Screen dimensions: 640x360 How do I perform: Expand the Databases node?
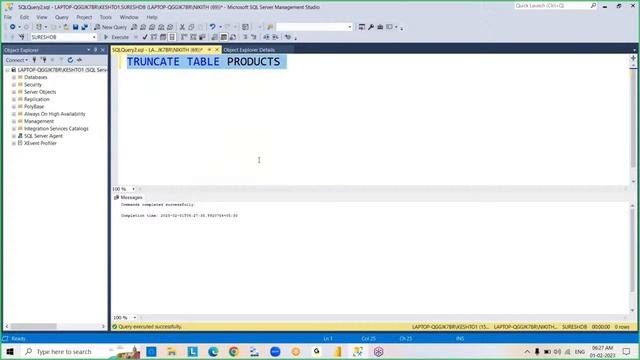click(14, 77)
